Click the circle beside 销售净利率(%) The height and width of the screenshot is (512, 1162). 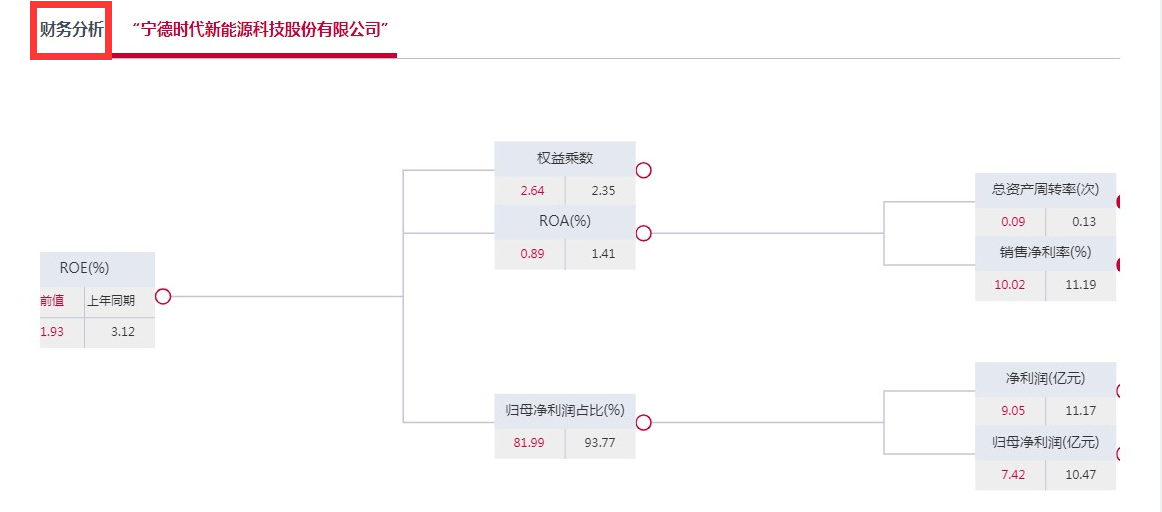coord(1119,265)
